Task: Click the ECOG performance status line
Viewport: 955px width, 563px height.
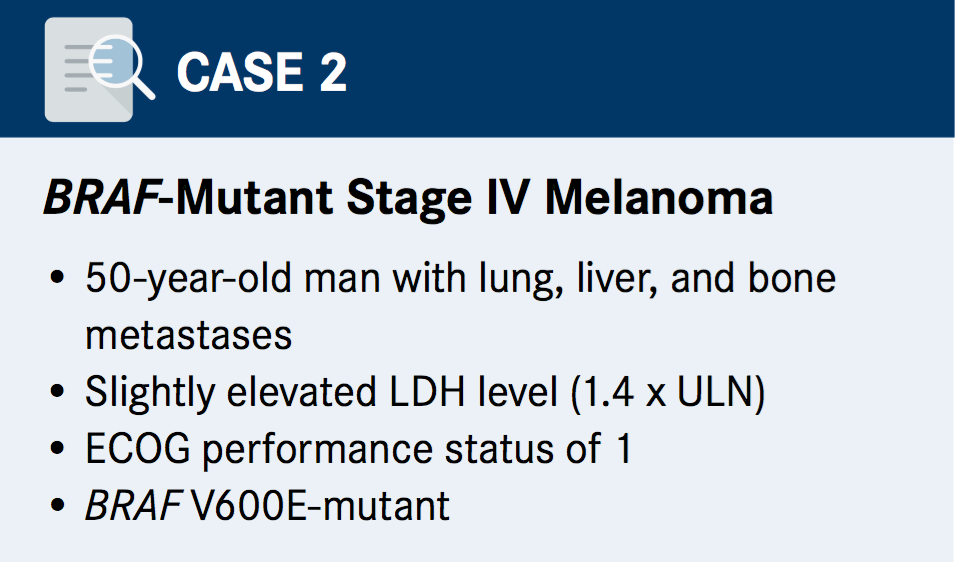Action: pos(358,449)
